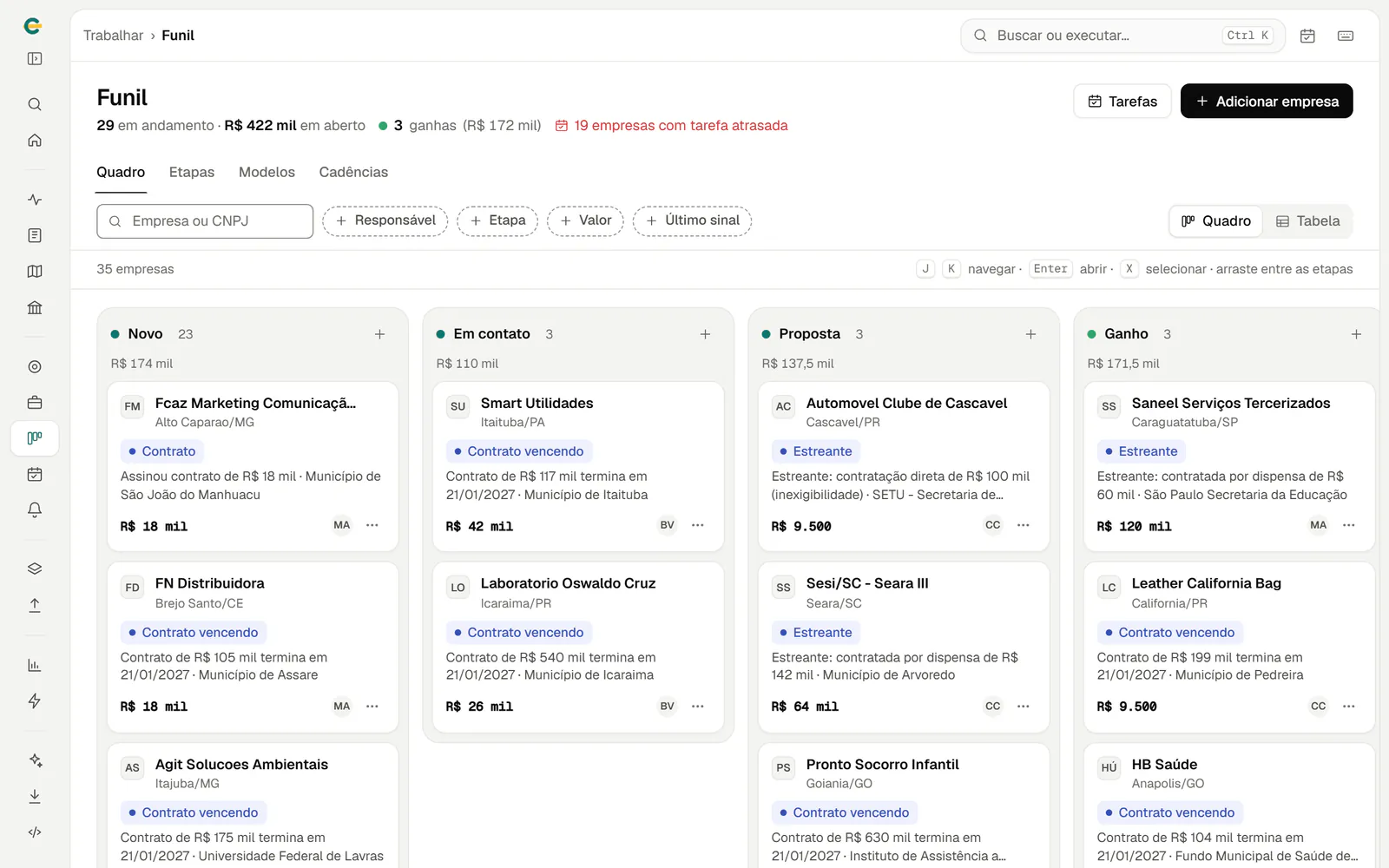The image size is (1389, 868).
Task: Open the lightning bolt automations icon
Action: 35,701
